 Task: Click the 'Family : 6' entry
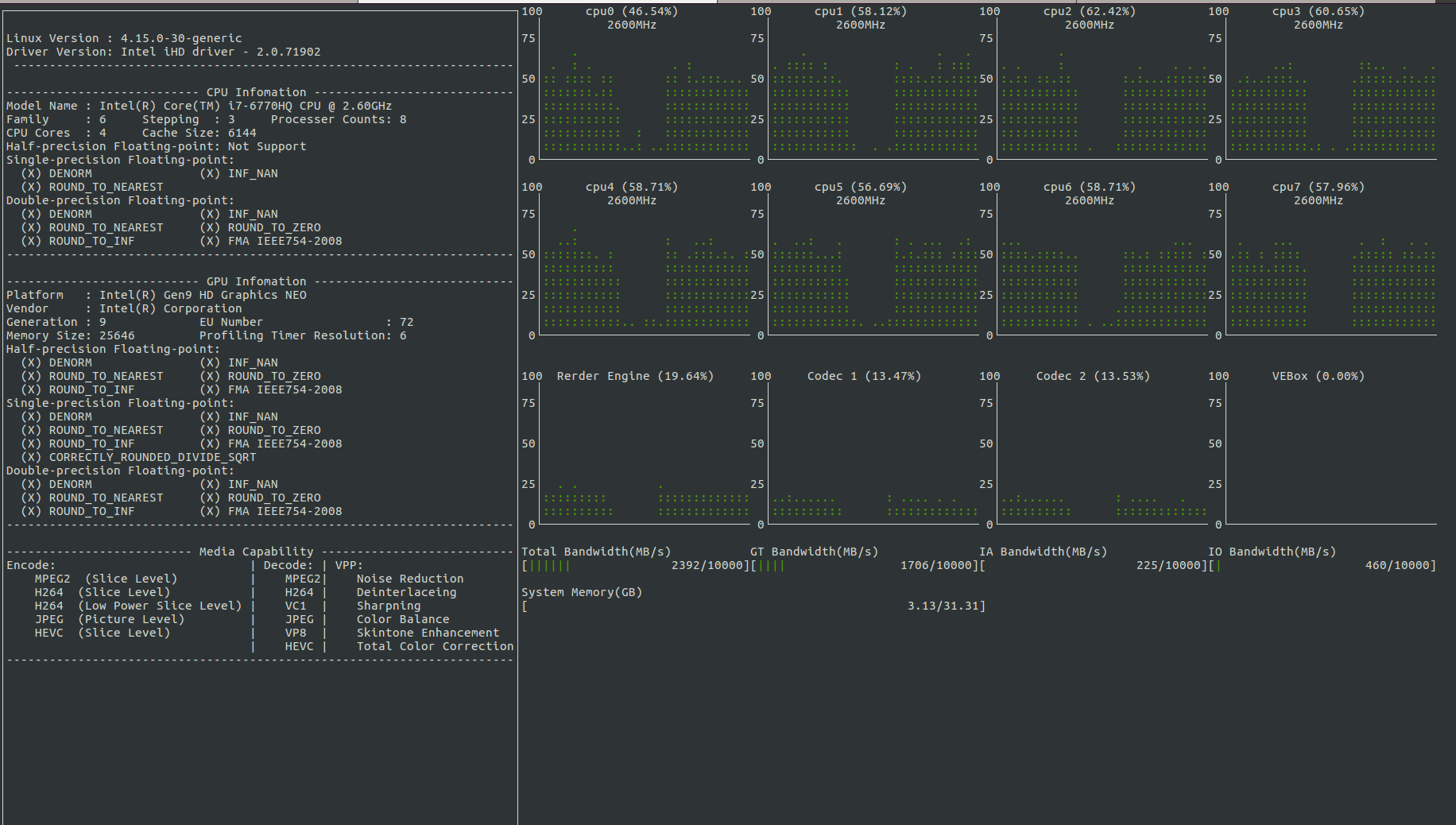coord(56,119)
